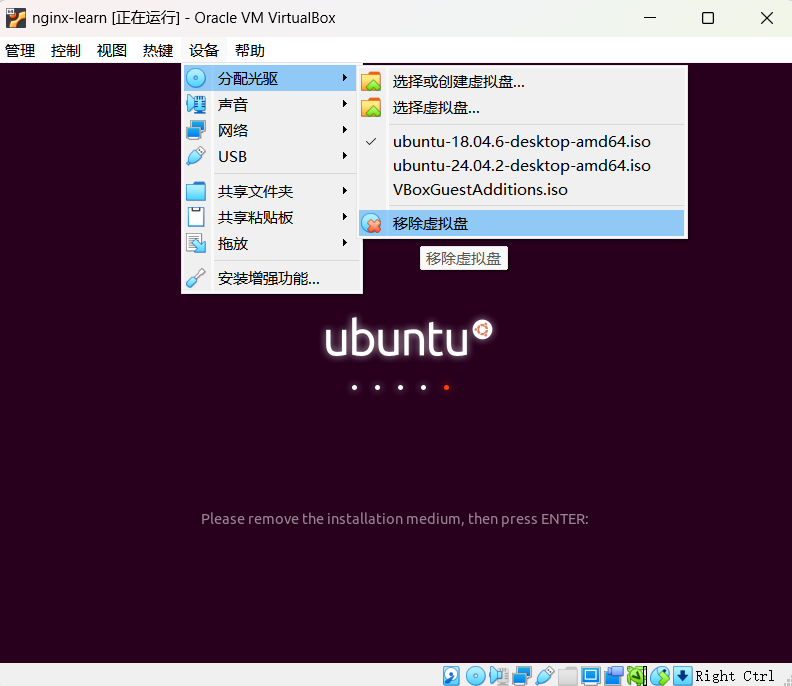Expand the 声音 submenu arrow
792x686 pixels.
tap(344, 104)
